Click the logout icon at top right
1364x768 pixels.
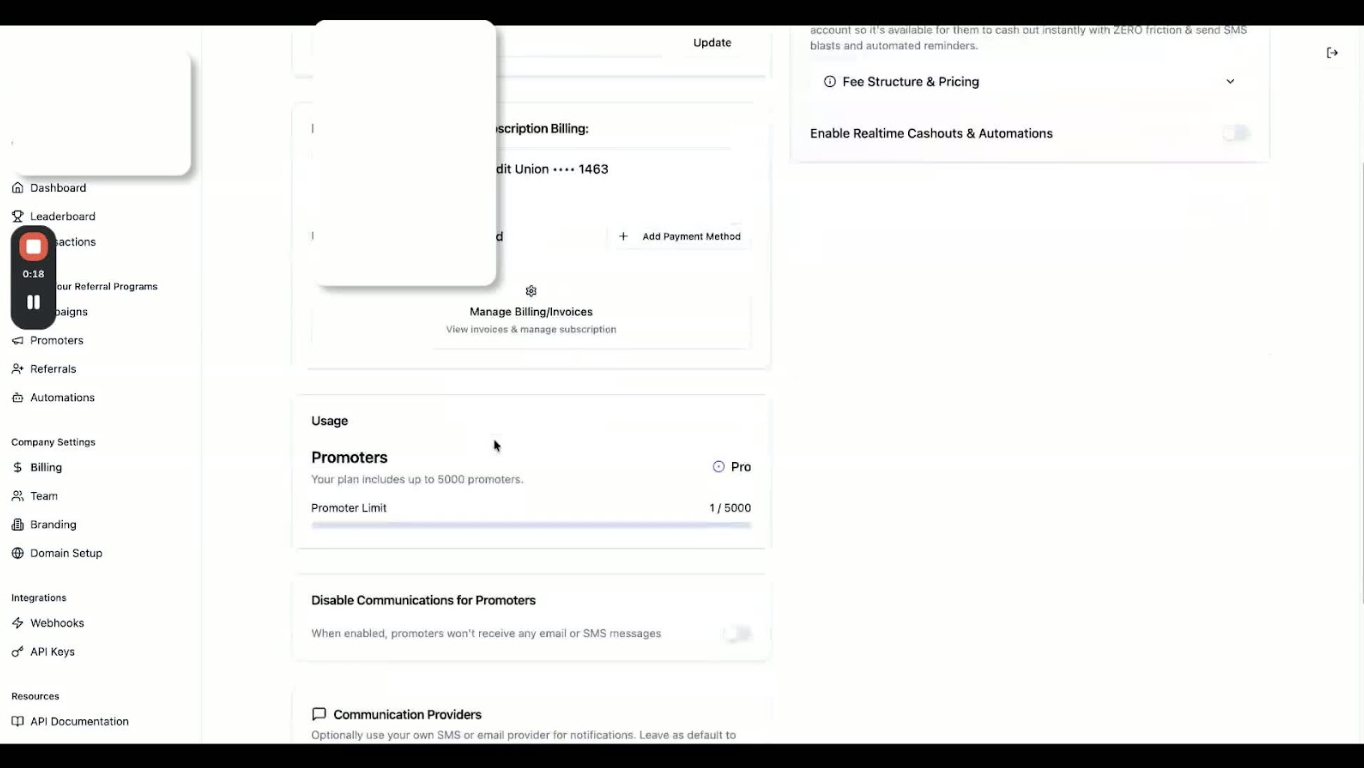pyautogui.click(x=1332, y=52)
